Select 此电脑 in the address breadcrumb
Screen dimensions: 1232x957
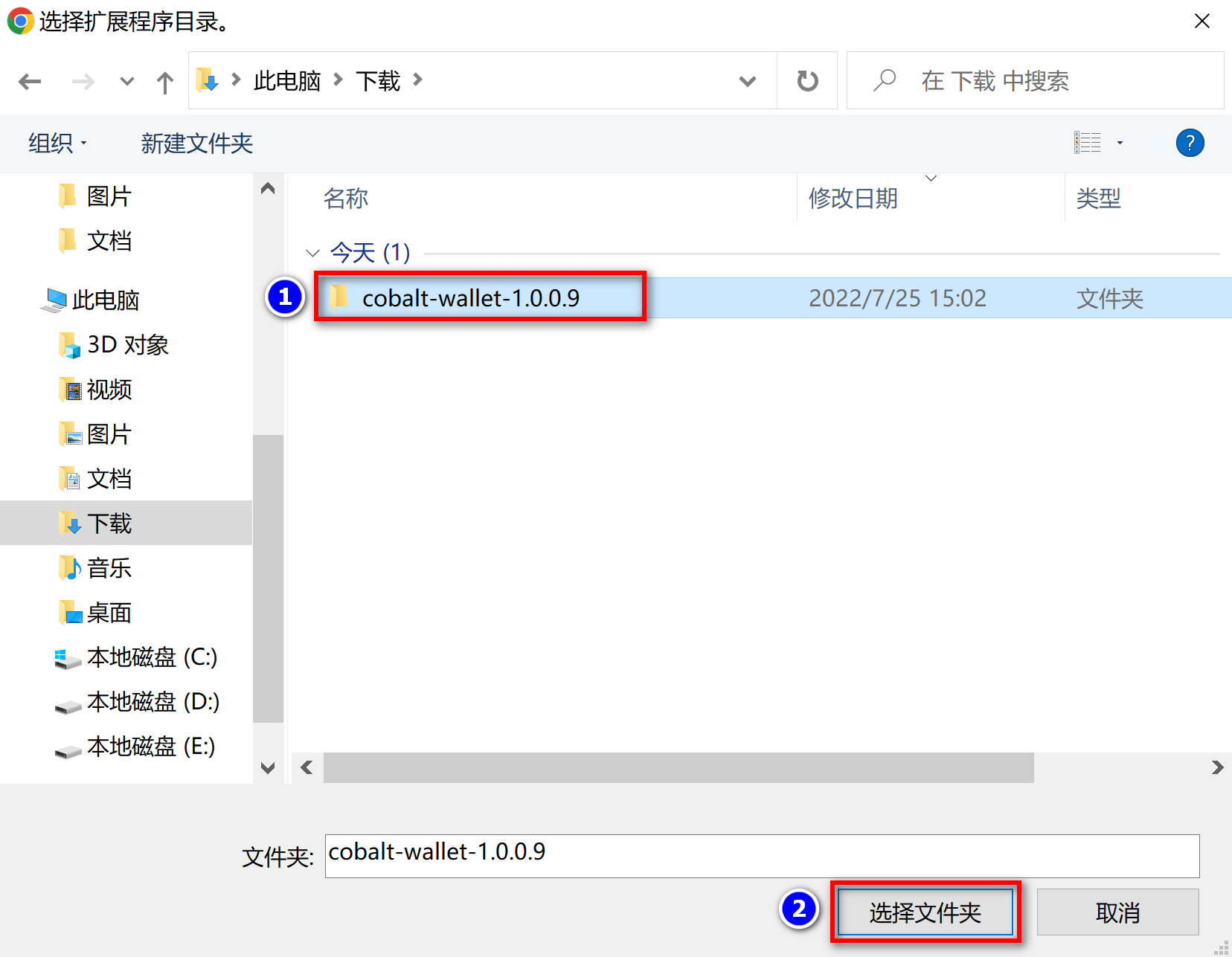coord(287,80)
